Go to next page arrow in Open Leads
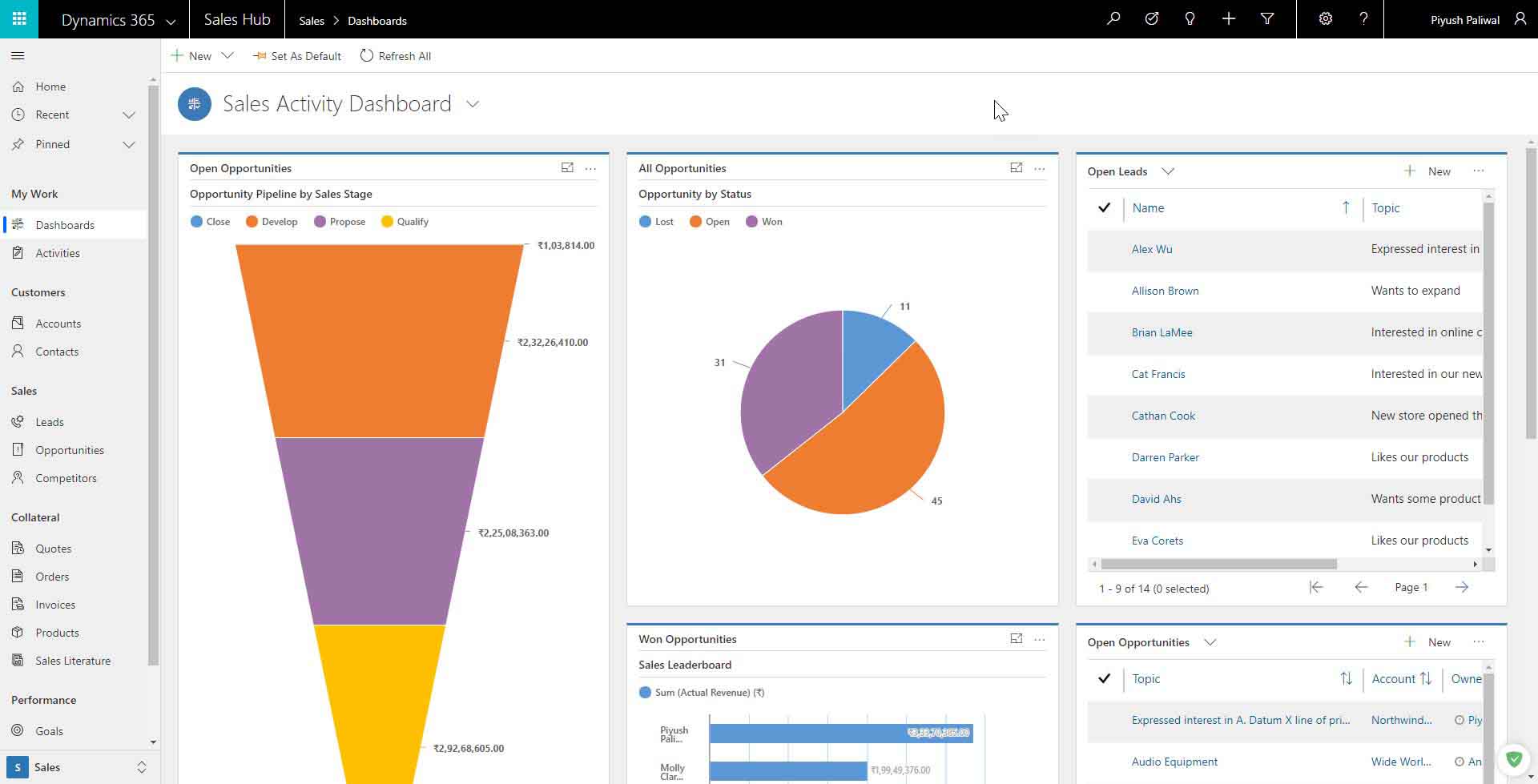 click(x=1462, y=587)
